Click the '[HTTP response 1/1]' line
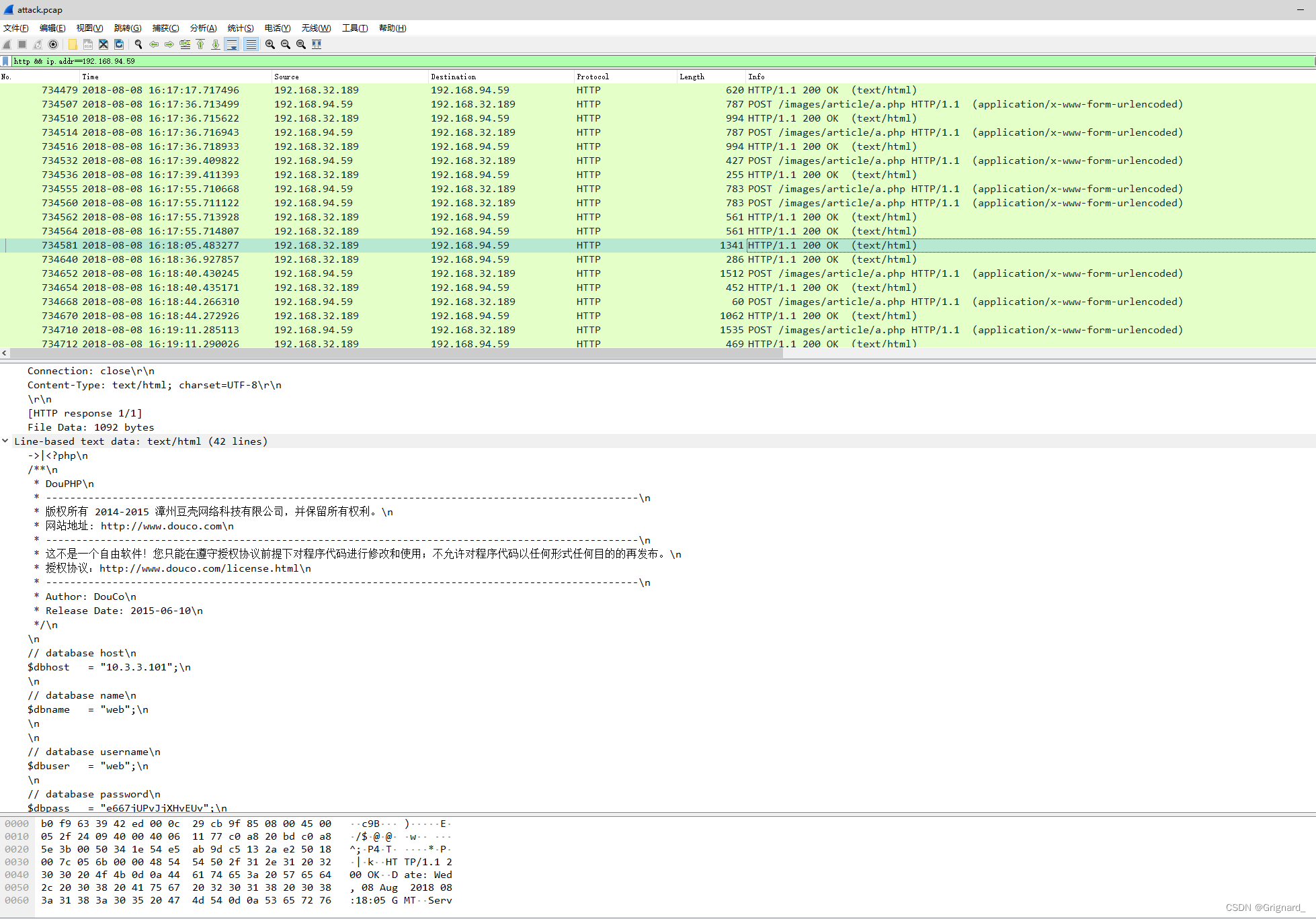Viewport: 1316px width, 919px height. [x=85, y=413]
